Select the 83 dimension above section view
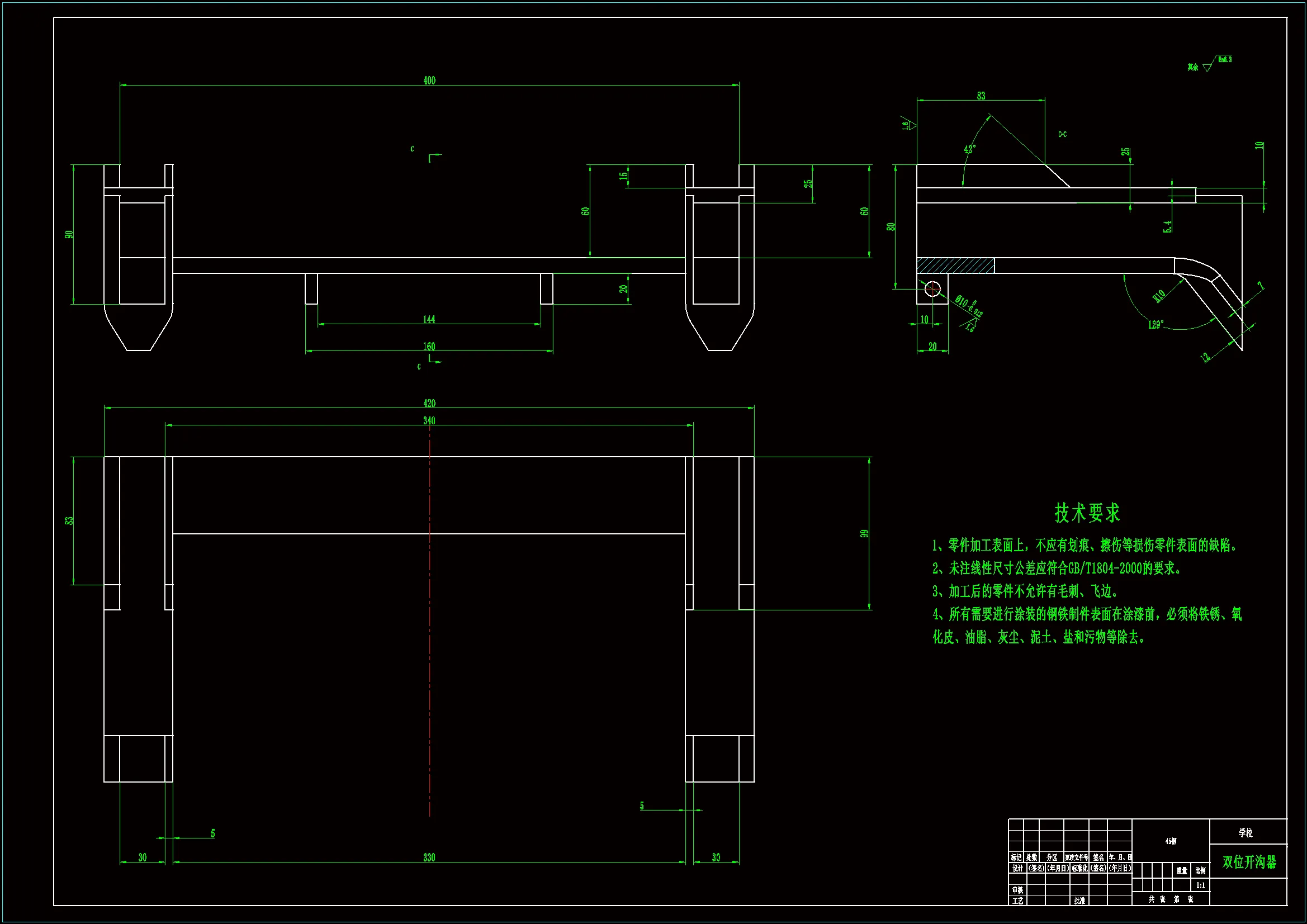This screenshot has height=924, width=1307. 981,96
